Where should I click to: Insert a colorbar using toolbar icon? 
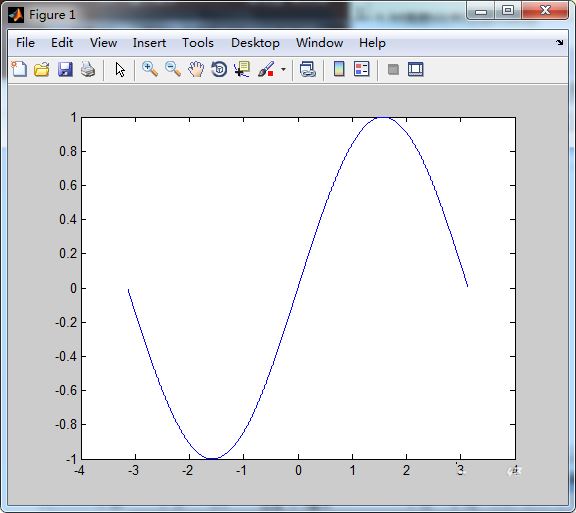[339, 69]
